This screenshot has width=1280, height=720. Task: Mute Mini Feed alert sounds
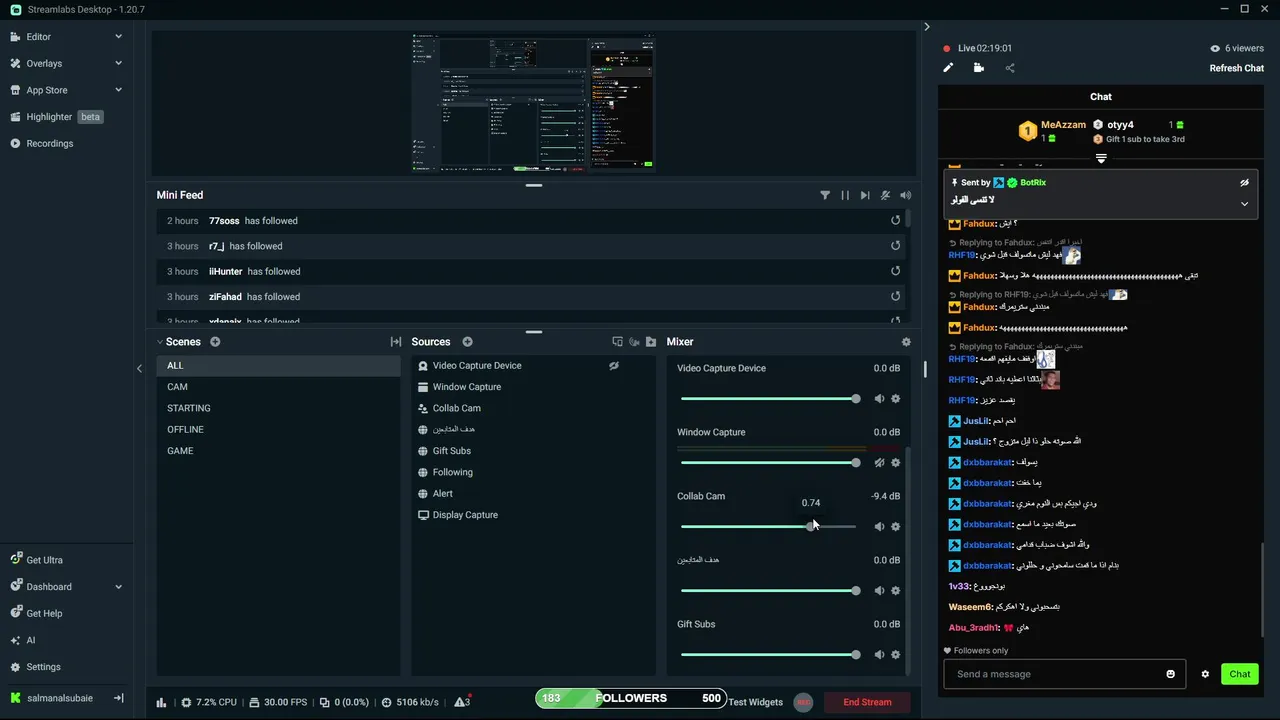point(905,195)
